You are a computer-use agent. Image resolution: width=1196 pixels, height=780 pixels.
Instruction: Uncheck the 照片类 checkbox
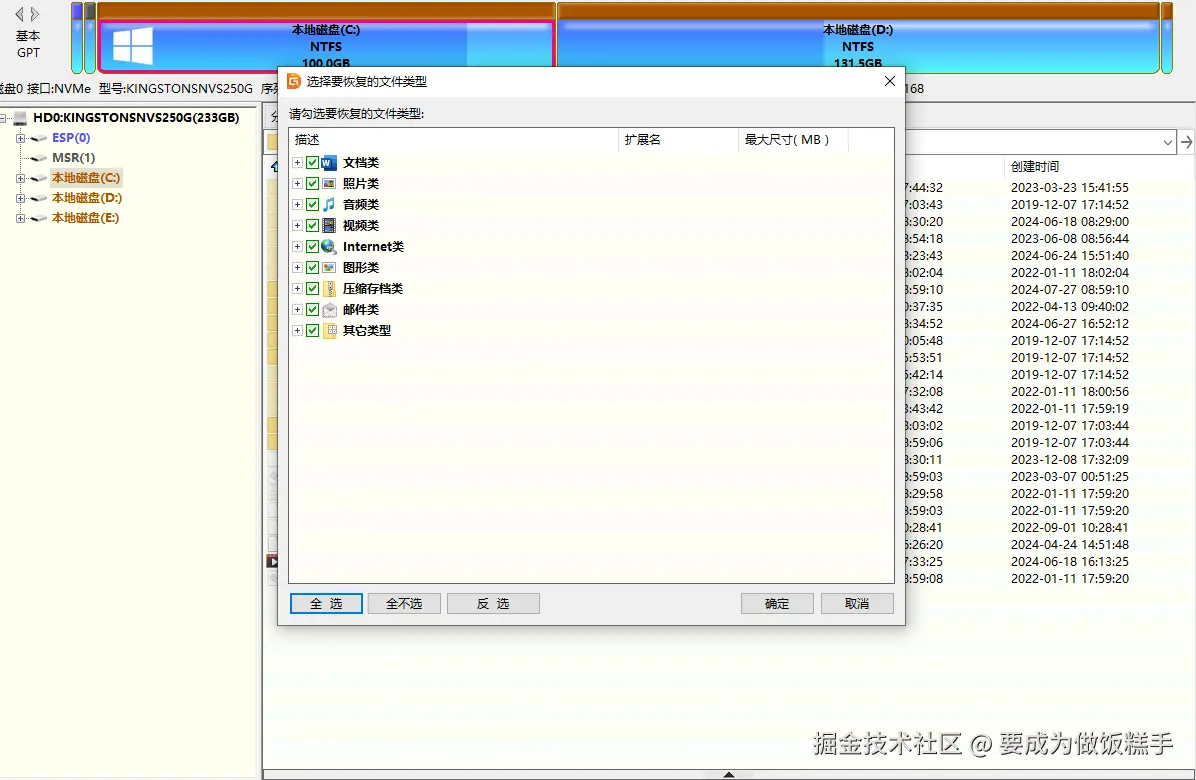pos(313,183)
